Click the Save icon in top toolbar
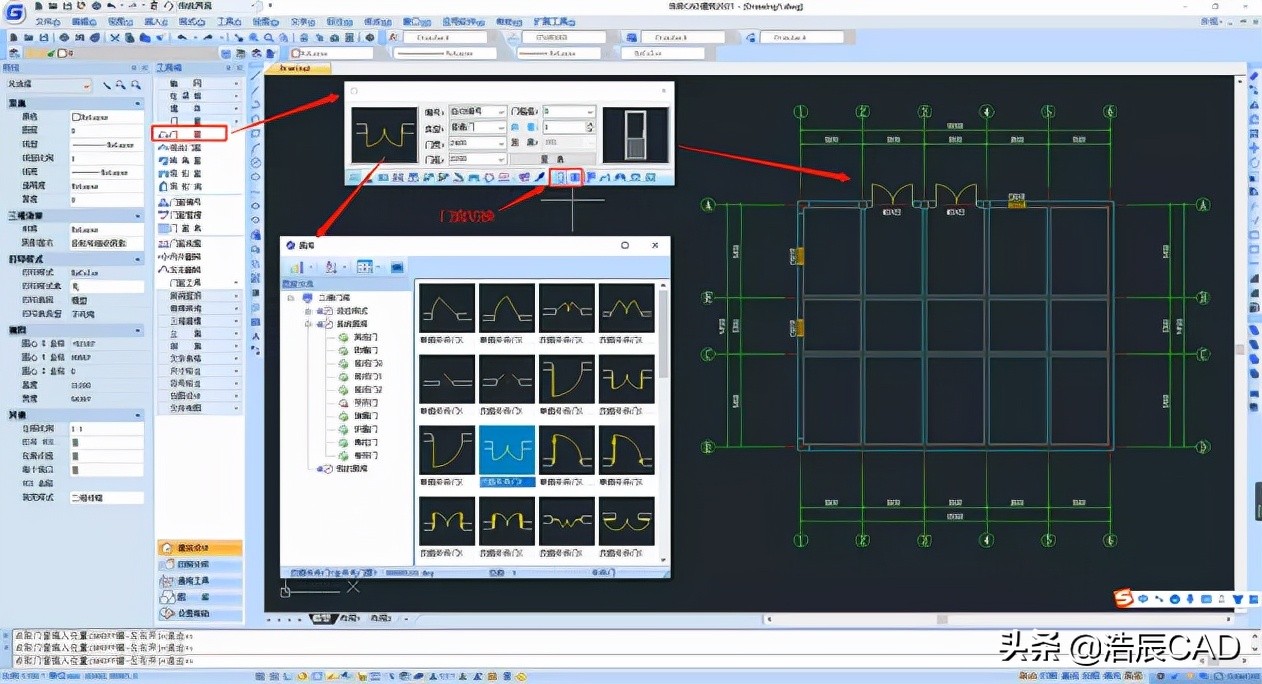The image size is (1262, 684). tap(42, 37)
